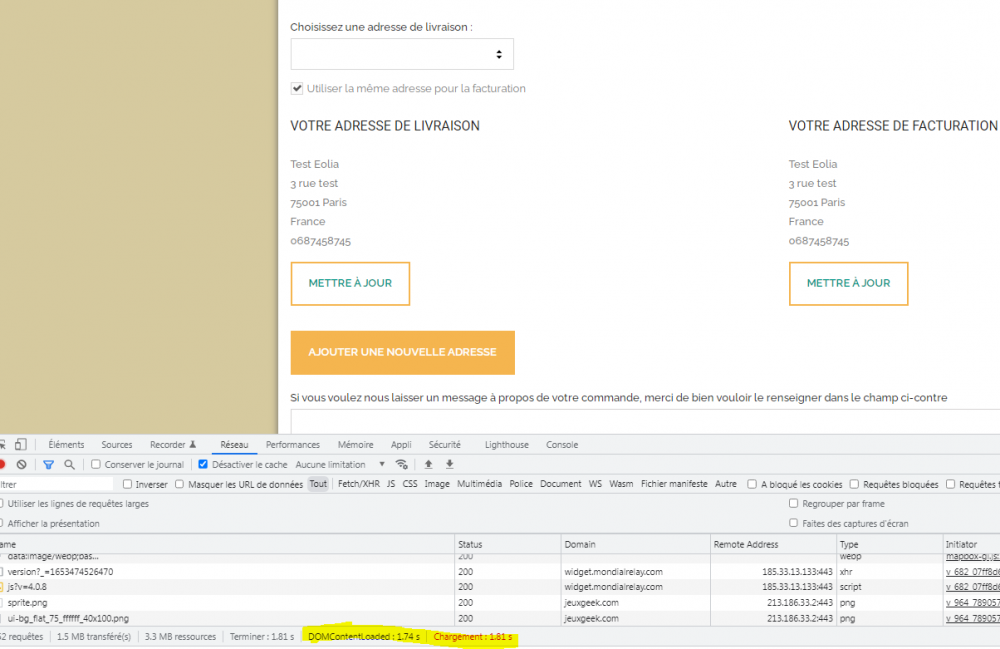Click Mettre à jour under delivery address
1000x649 pixels.
pyautogui.click(x=350, y=284)
